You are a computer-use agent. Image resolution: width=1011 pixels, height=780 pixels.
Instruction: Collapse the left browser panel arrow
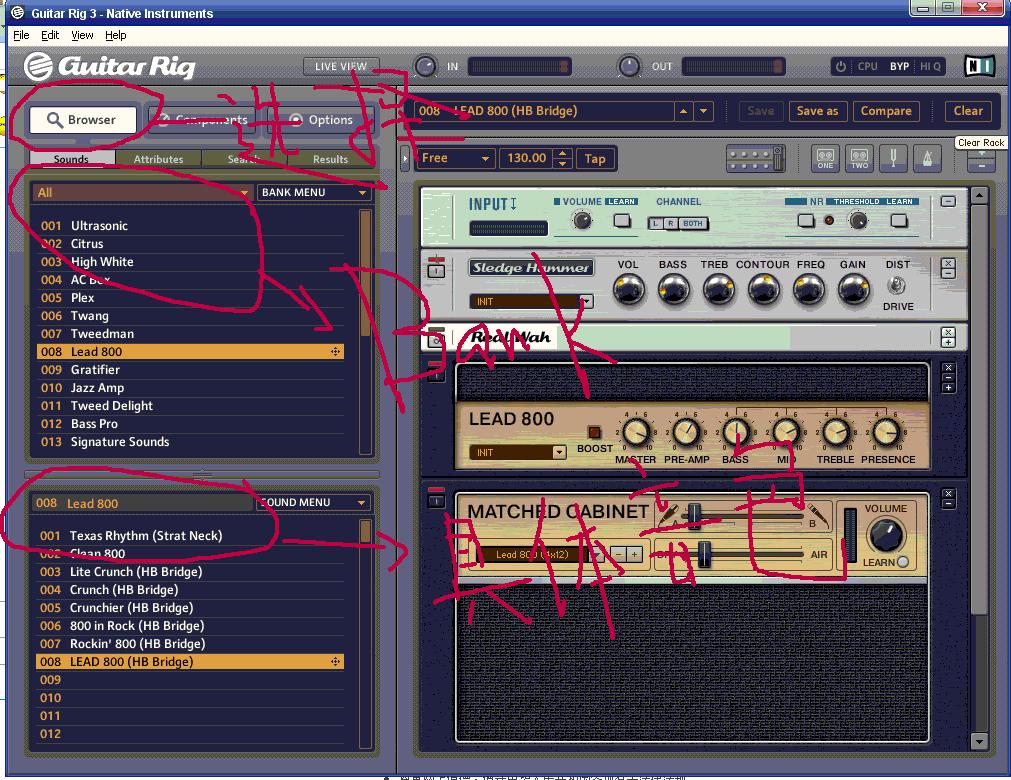[x=404, y=158]
